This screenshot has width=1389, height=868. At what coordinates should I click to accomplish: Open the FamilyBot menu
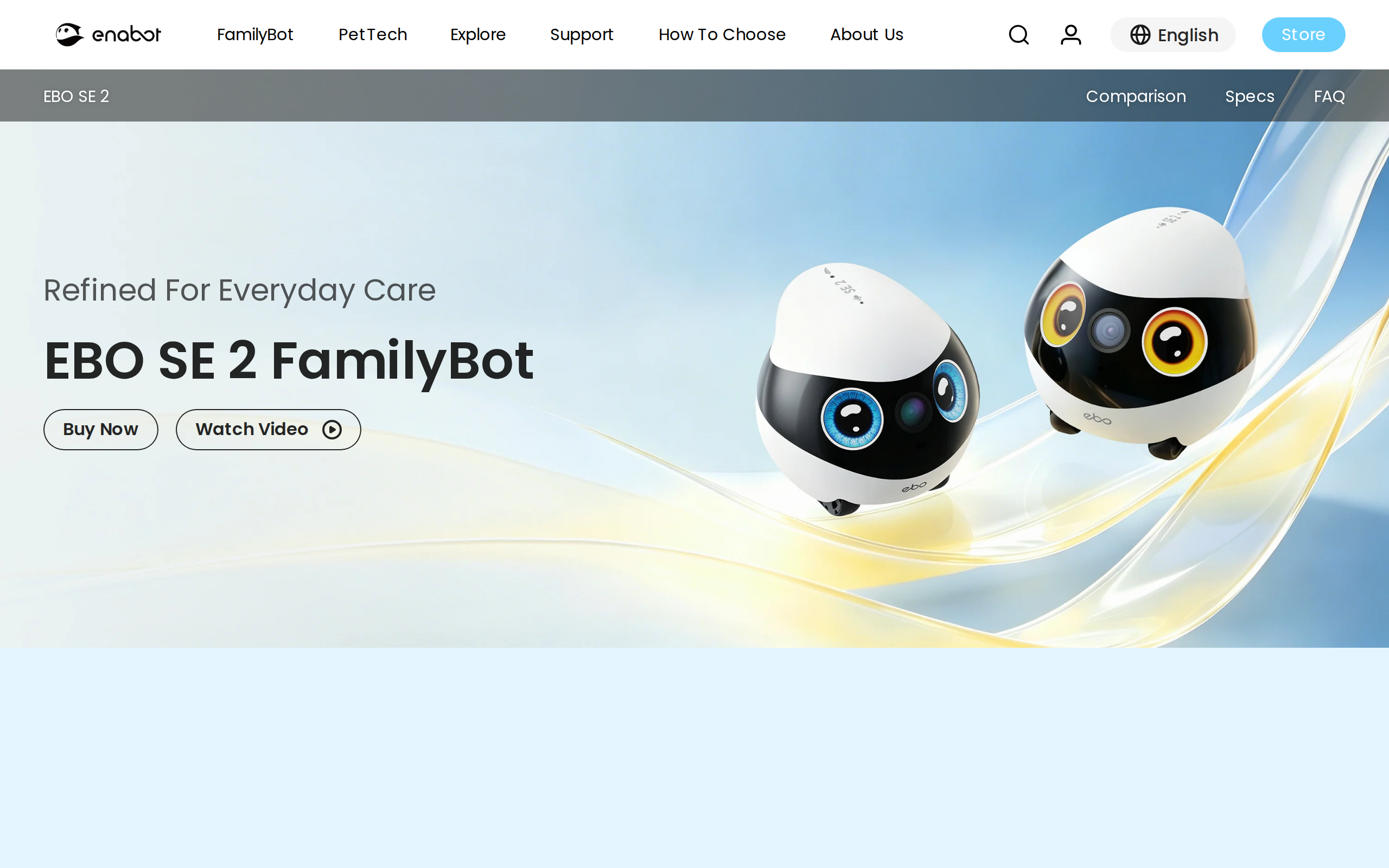point(255,34)
